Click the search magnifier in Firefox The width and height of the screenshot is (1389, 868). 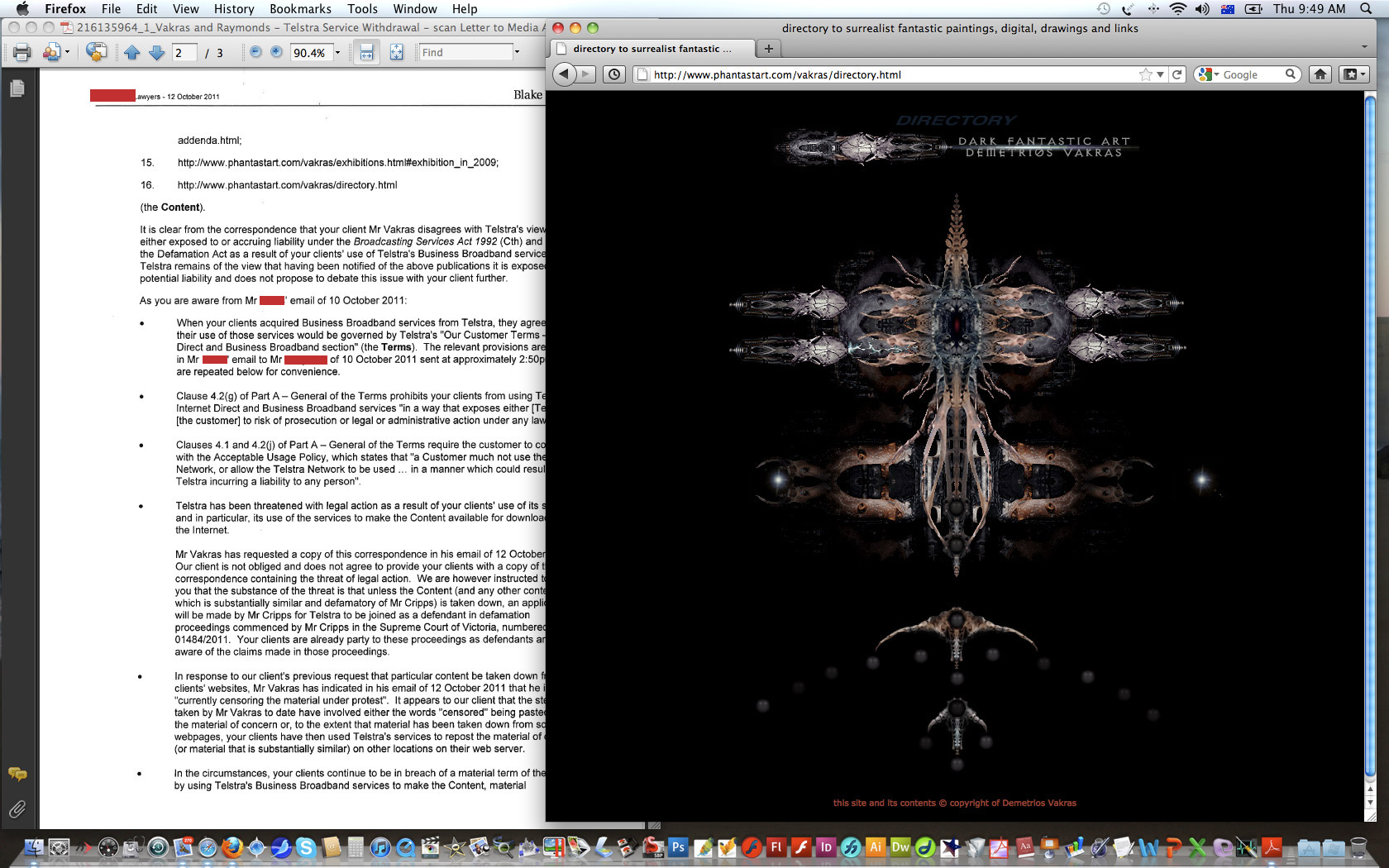point(1290,74)
